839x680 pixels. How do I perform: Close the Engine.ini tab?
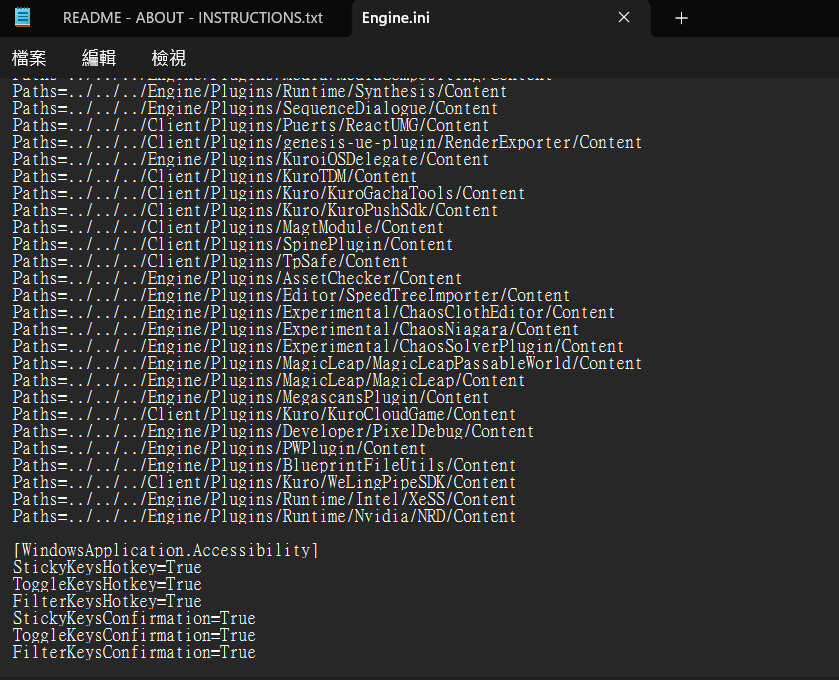coord(624,18)
